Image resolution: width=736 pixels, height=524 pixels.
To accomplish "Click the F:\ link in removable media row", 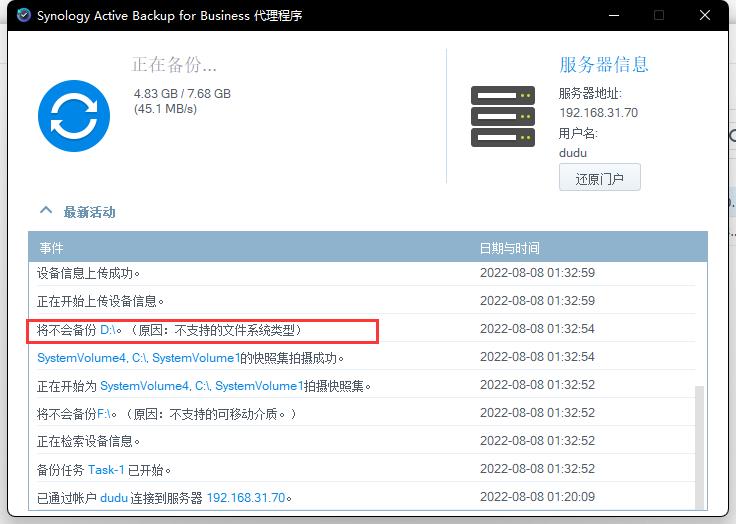I will [104, 414].
